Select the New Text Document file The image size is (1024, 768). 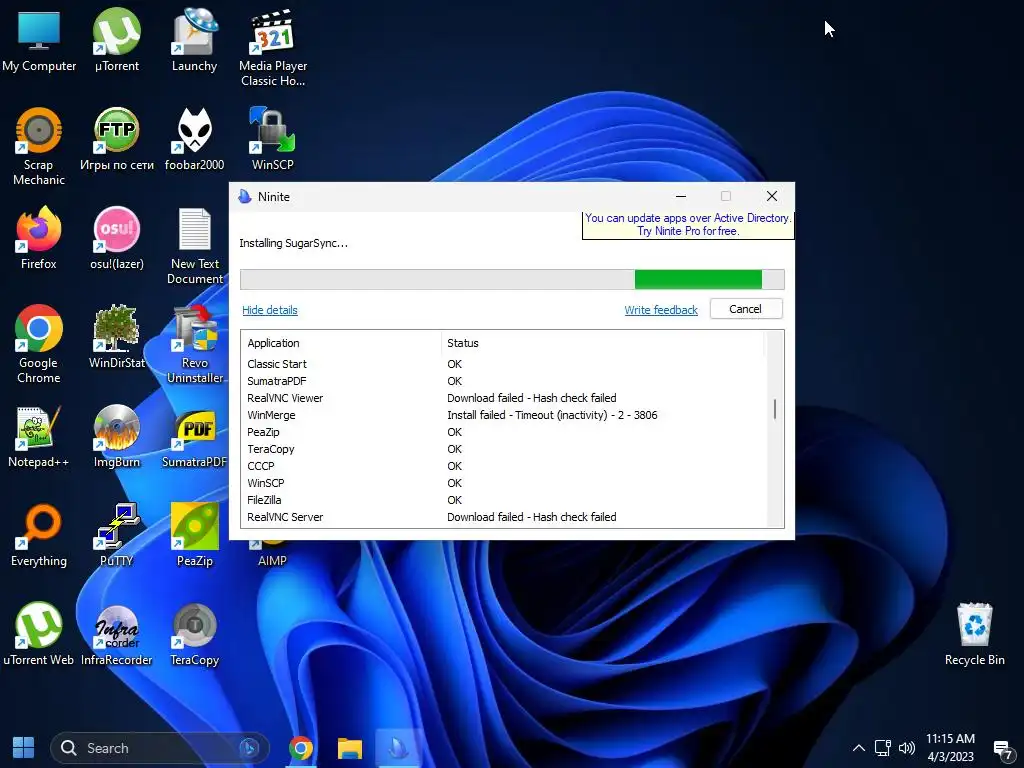[x=195, y=246]
